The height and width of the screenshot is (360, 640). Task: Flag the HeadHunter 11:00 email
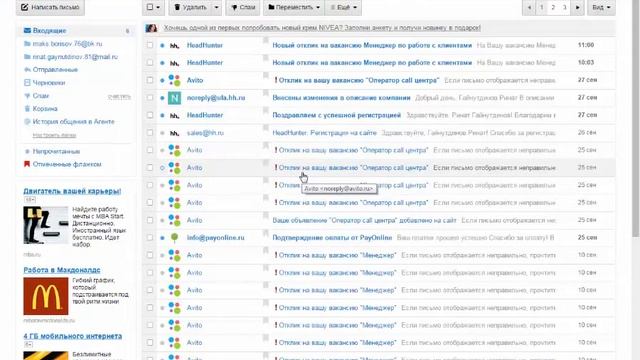pyautogui.click(x=265, y=40)
